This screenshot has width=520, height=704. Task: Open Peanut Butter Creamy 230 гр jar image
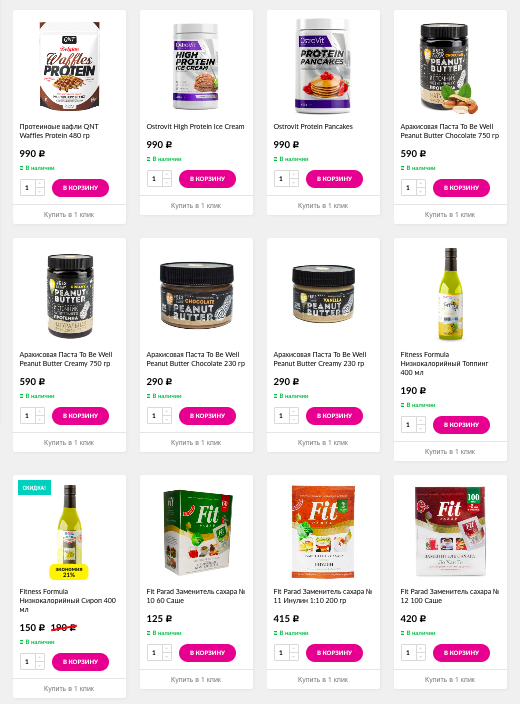coord(323,294)
